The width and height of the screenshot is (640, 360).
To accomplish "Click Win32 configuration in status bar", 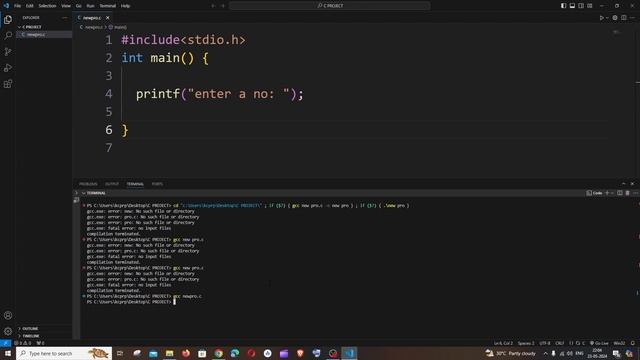I will point(619,343).
